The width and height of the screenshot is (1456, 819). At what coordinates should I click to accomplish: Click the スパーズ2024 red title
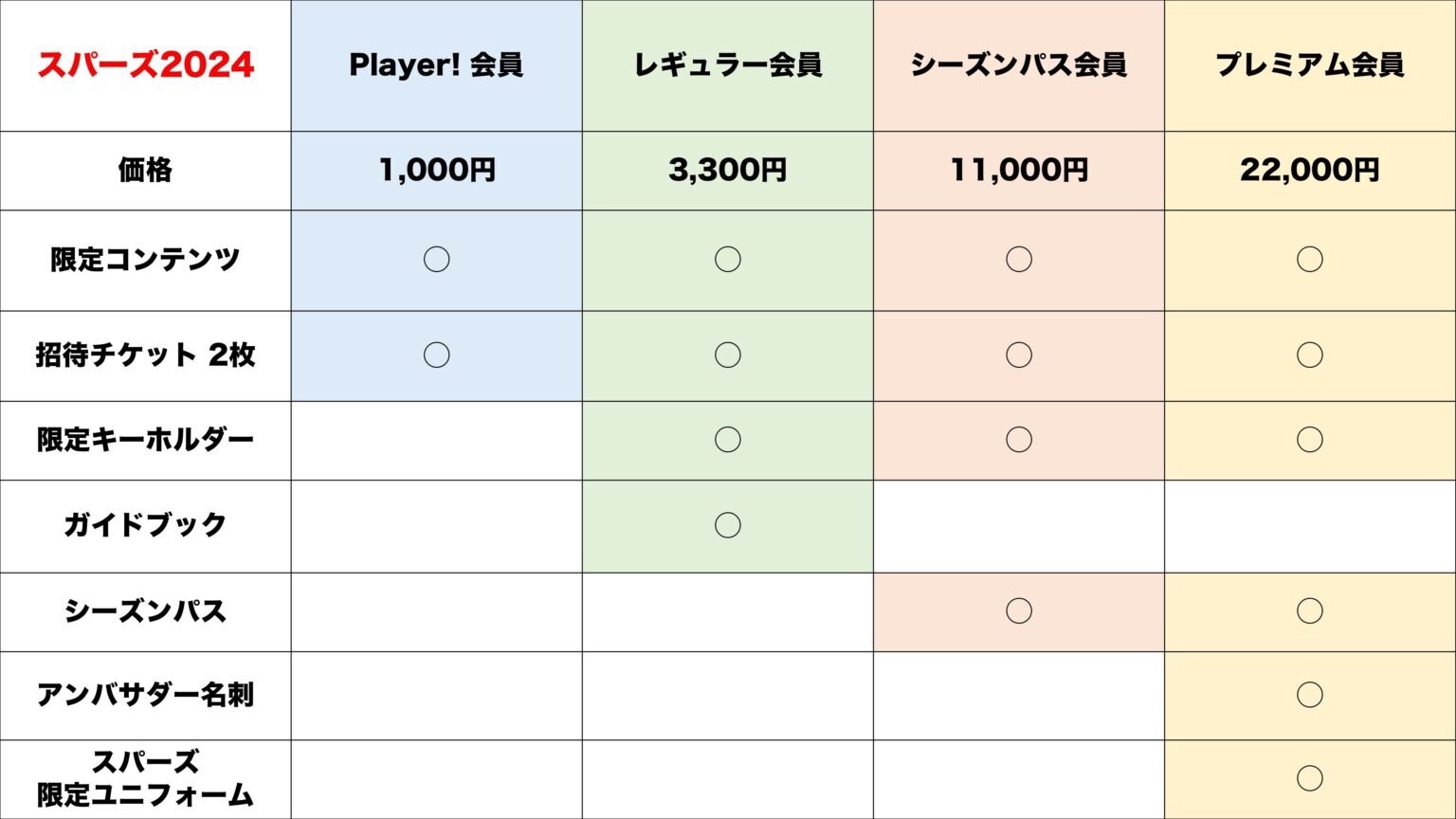pos(146,64)
